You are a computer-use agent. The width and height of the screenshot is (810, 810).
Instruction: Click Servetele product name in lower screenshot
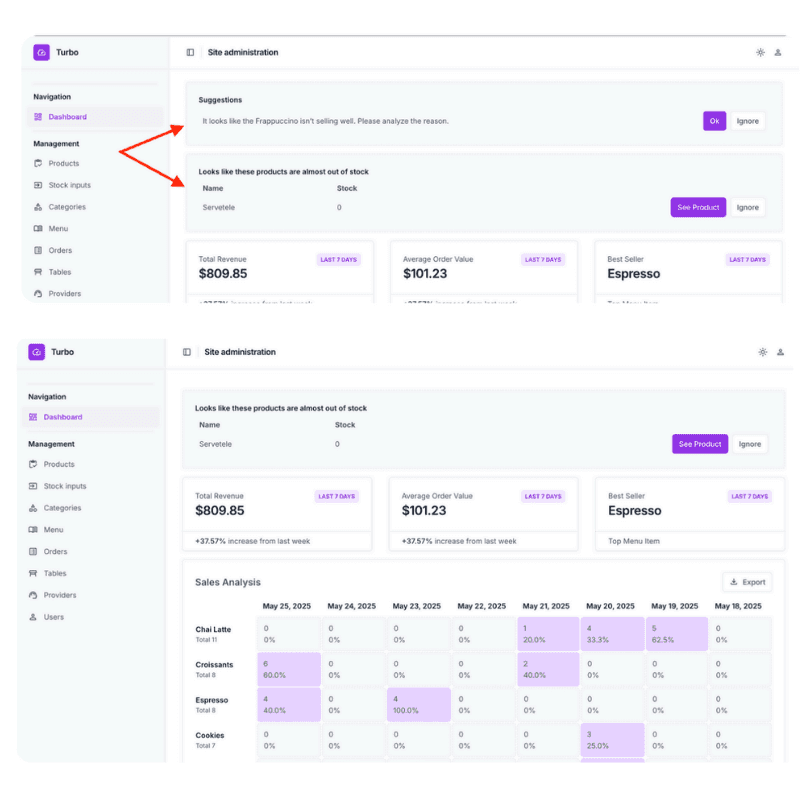pos(215,444)
